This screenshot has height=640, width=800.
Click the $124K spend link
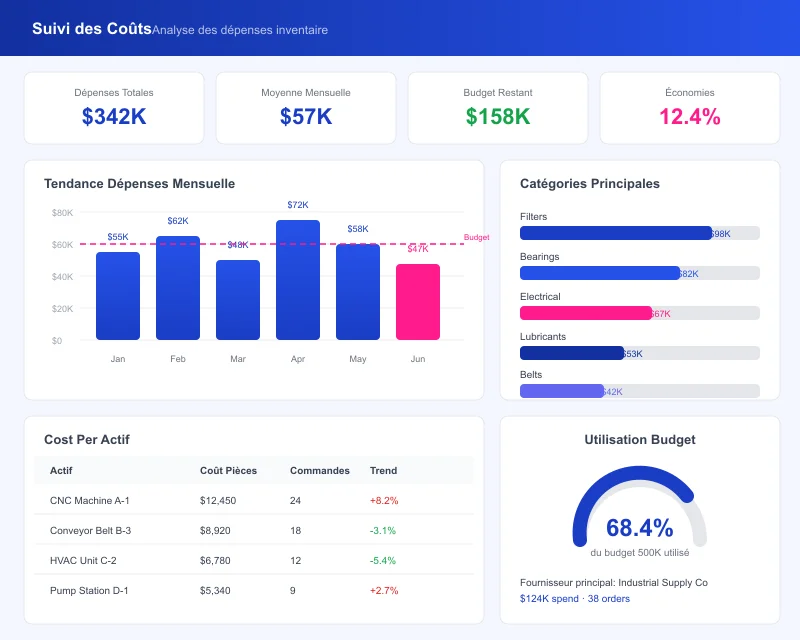548,597
